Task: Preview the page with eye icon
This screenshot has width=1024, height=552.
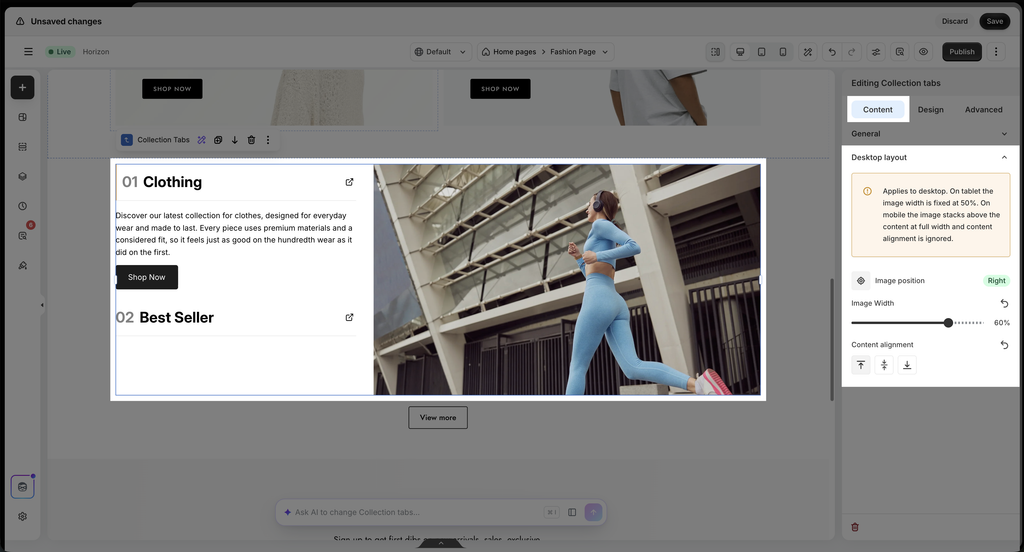Action: [923, 52]
